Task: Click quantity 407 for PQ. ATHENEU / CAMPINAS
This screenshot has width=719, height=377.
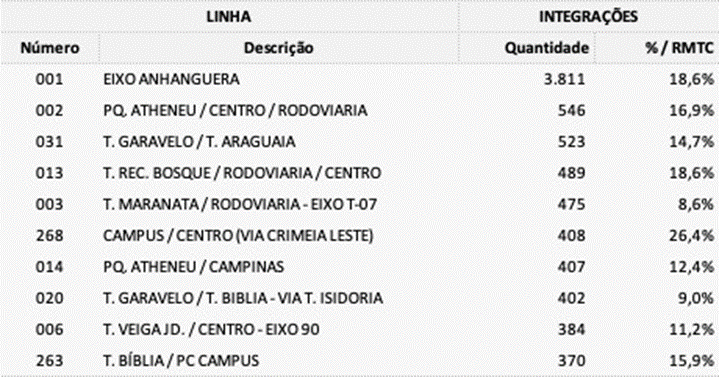Action: point(571,266)
